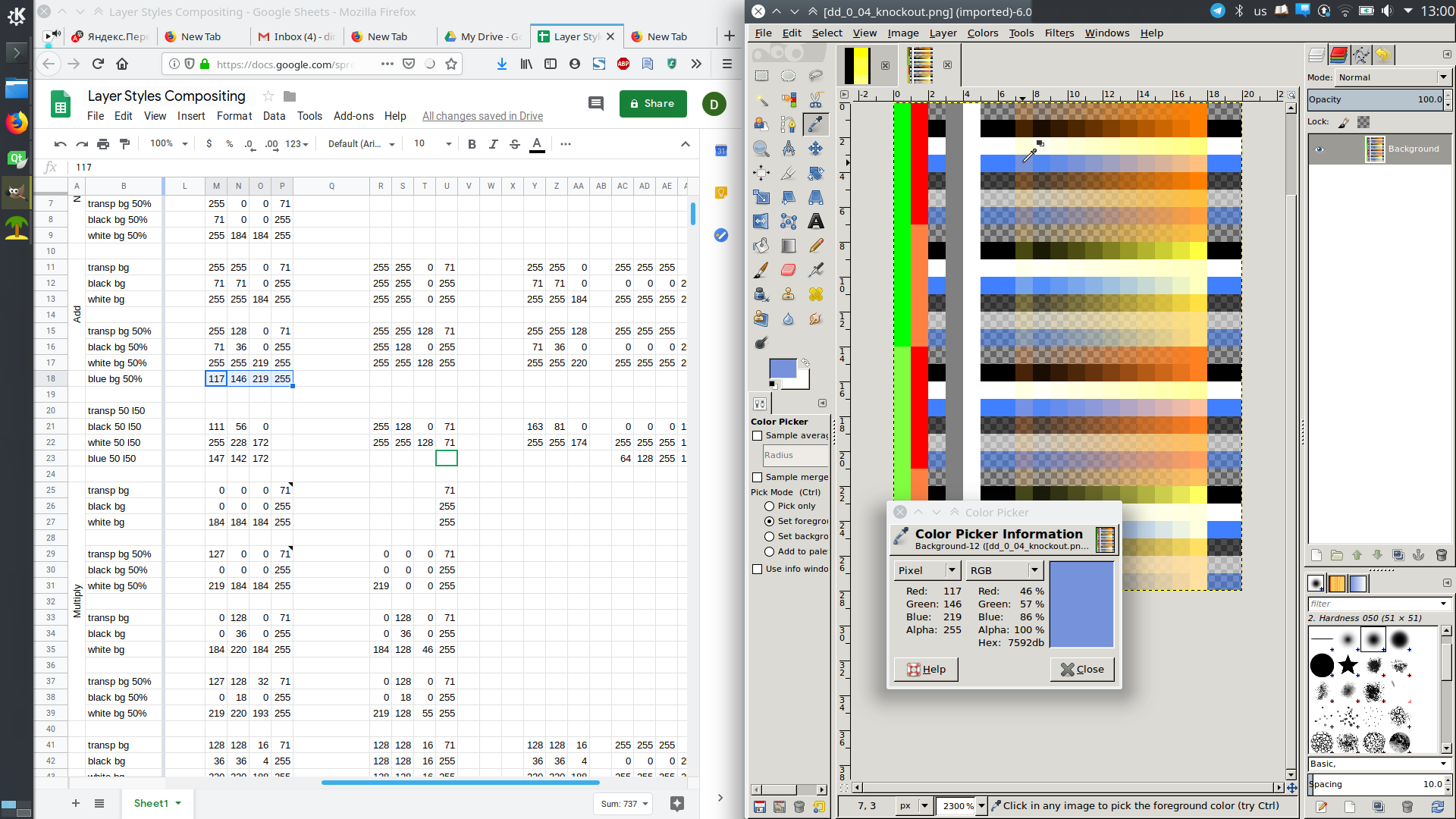Select the Pencil tool
Screen dimensions: 1456x819
point(816,246)
